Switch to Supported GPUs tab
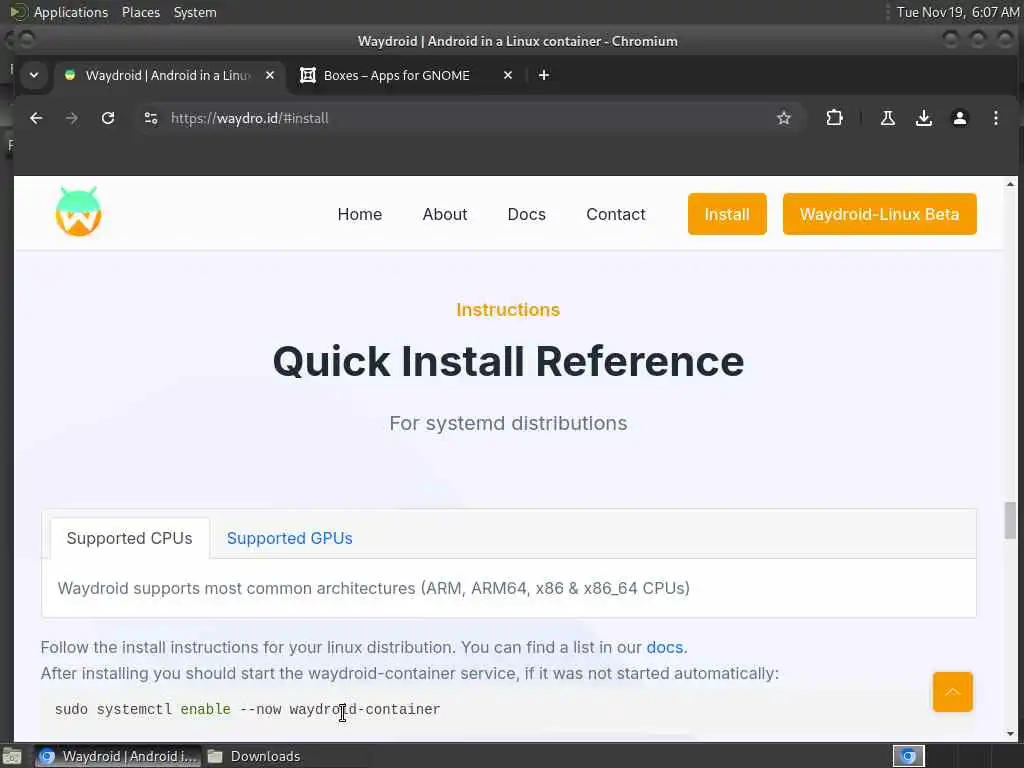This screenshot has width=1024, height=768. pyautogui.click(x=289, y=538)
